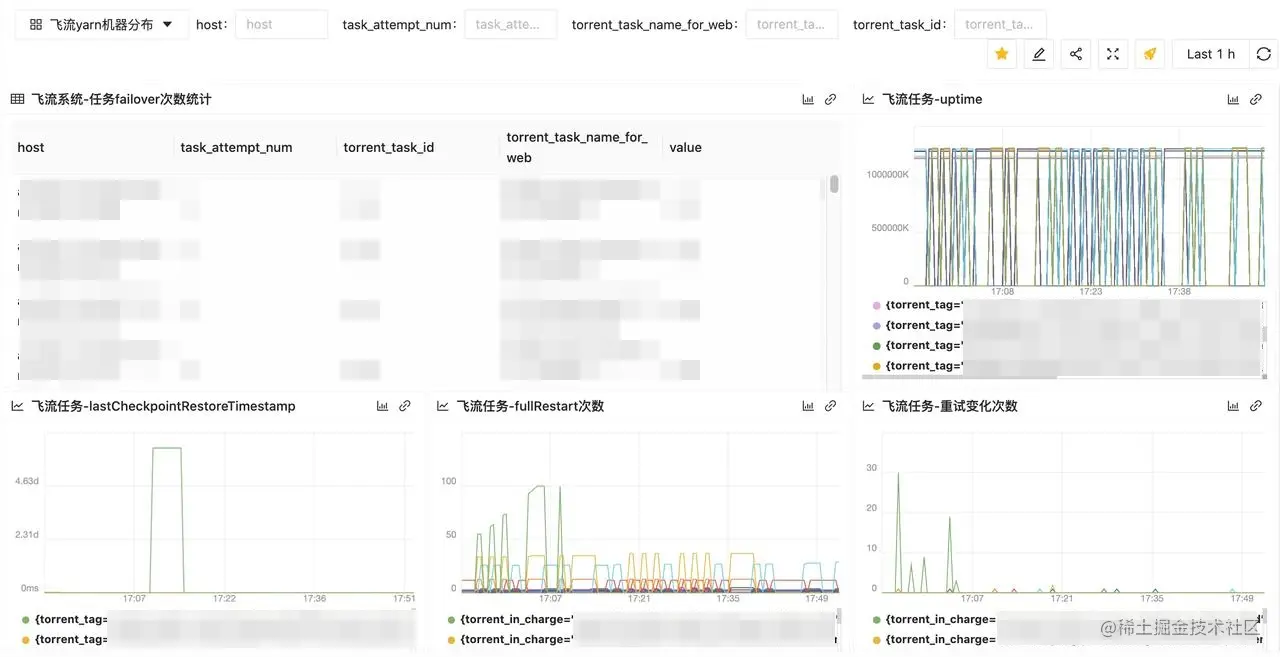The width and height of the screenshot is (1280, 657).
Task: Click line-chart icon beside 飞流任务-uptime title
Action: 868,99
